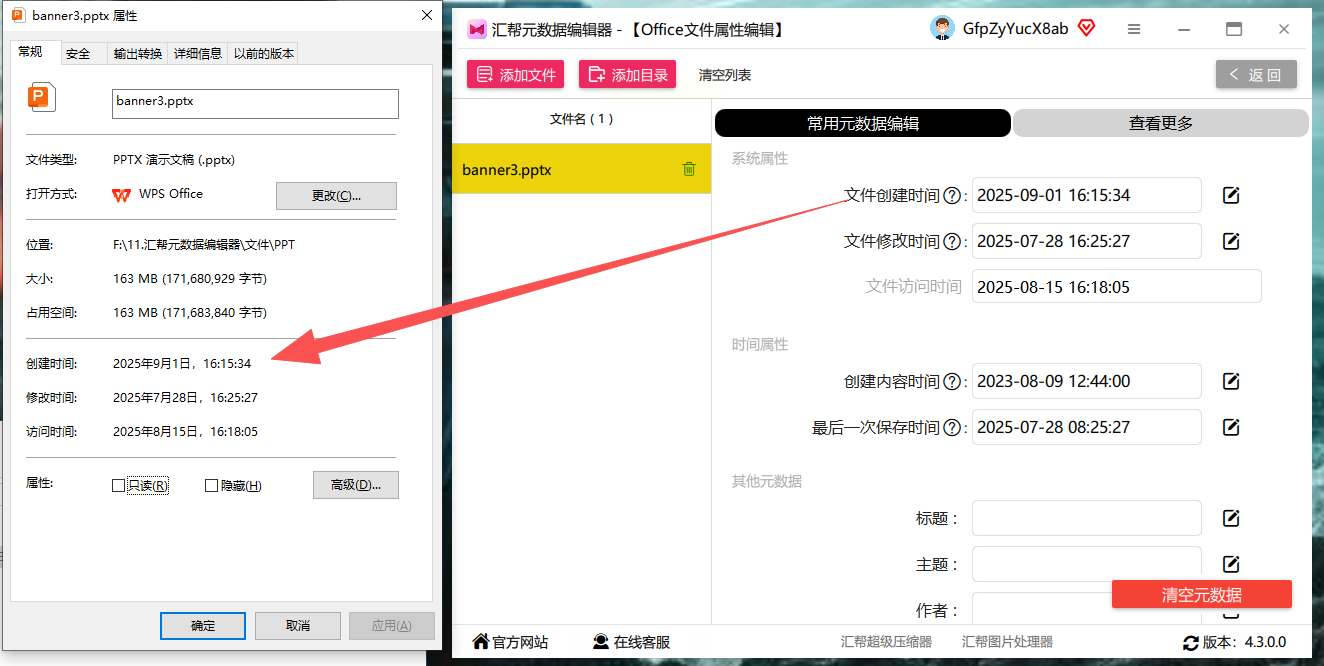Click the edit icon for 文件修改时间
1324x666 pixels.
[1231, 241]
